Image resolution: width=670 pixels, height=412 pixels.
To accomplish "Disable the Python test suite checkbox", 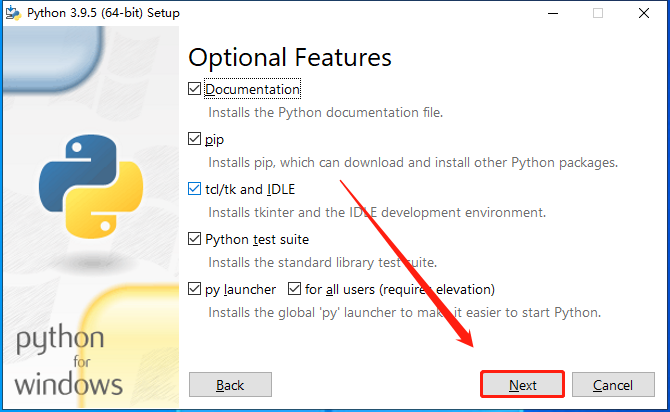I will [194, 239].
